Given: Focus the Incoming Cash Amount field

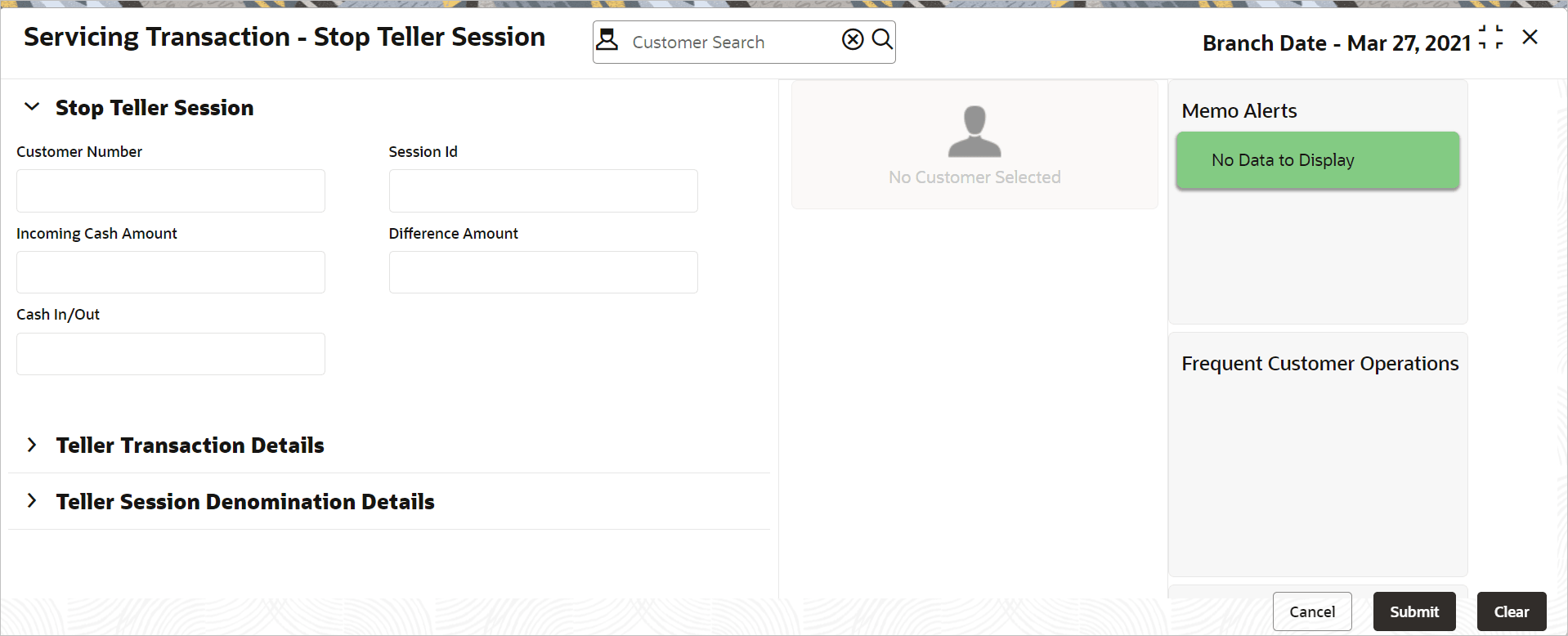Looking at the screenshot, I should (x=171, y=272).
